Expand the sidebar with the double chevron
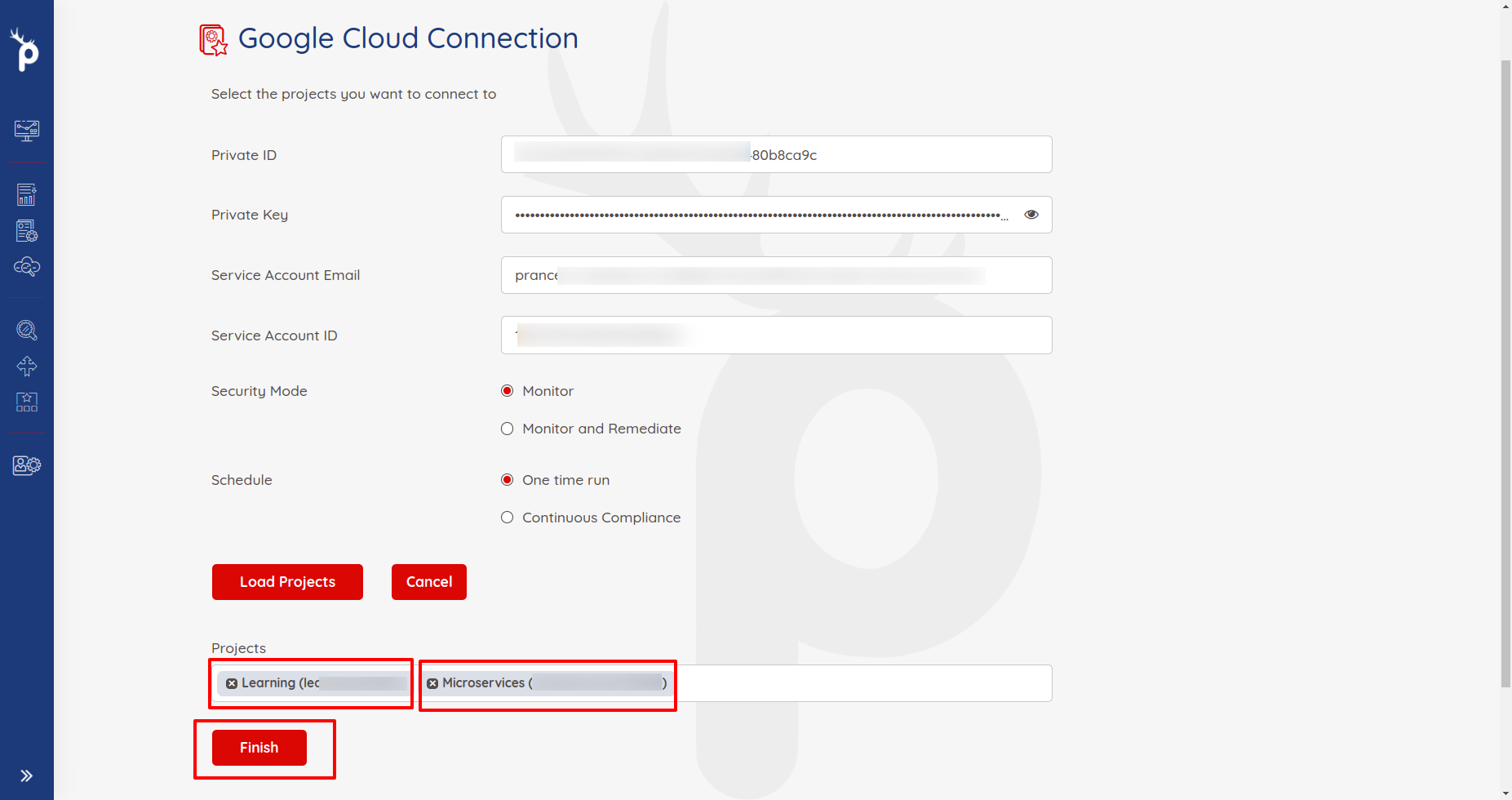The width and height of the screenshot is (1512, 800). click(x=27, y=776)
